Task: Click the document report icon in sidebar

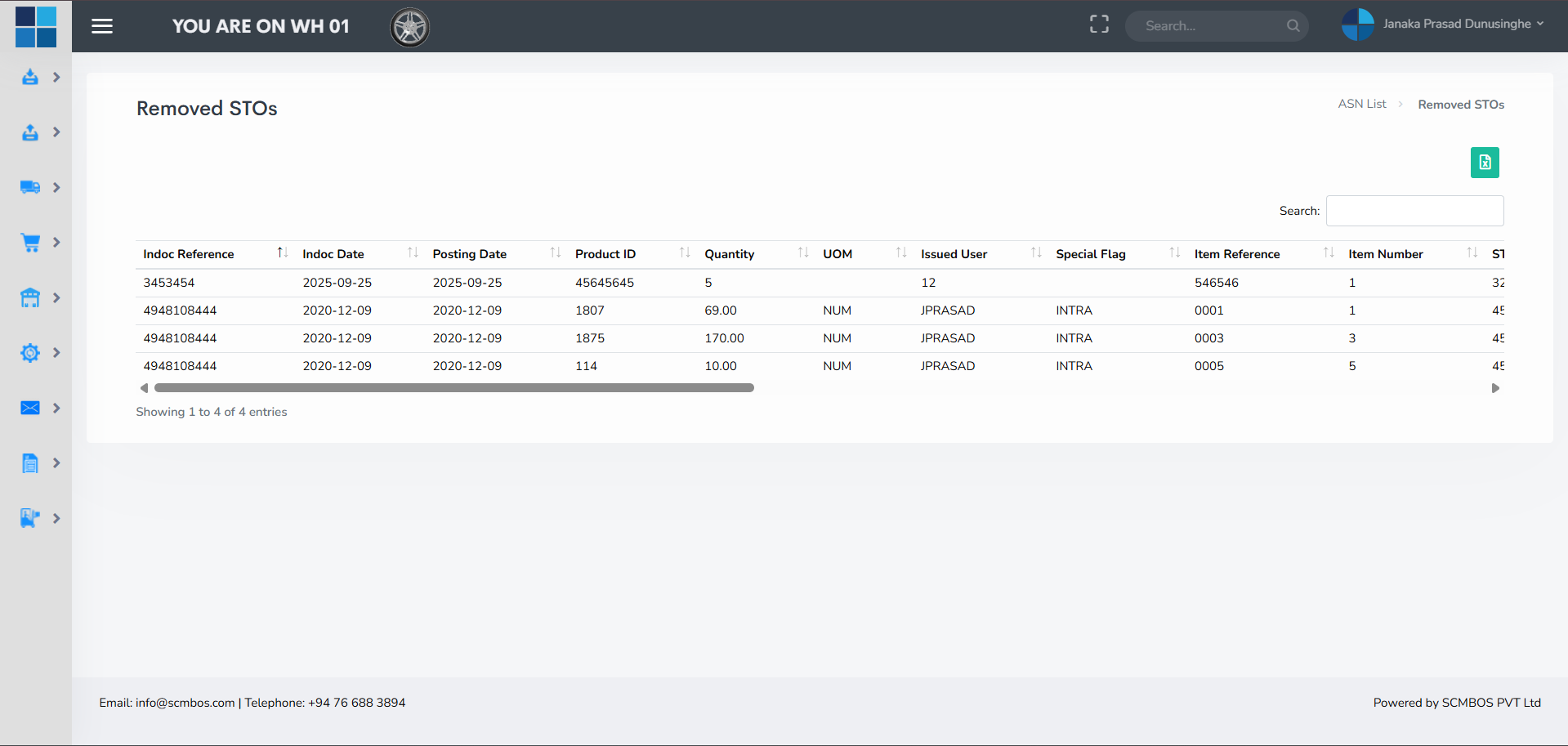Action: click(30, 463)
